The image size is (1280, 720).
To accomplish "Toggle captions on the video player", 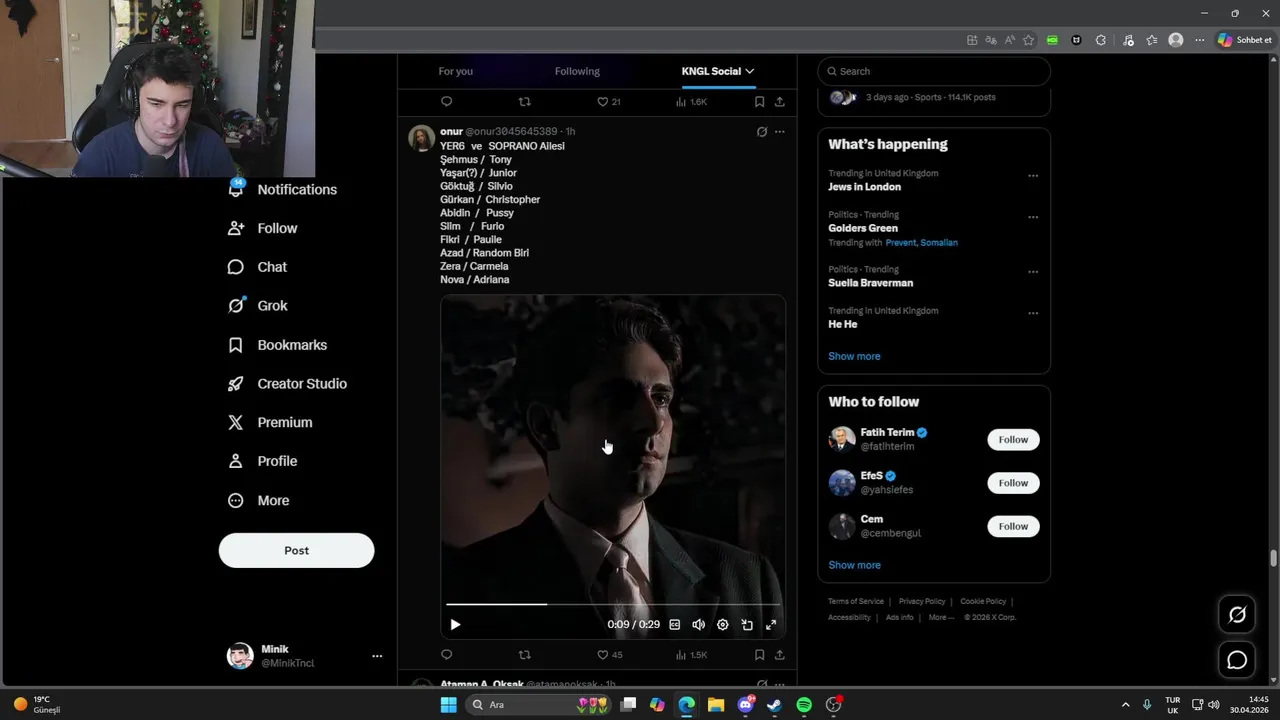I will point(674,624).
